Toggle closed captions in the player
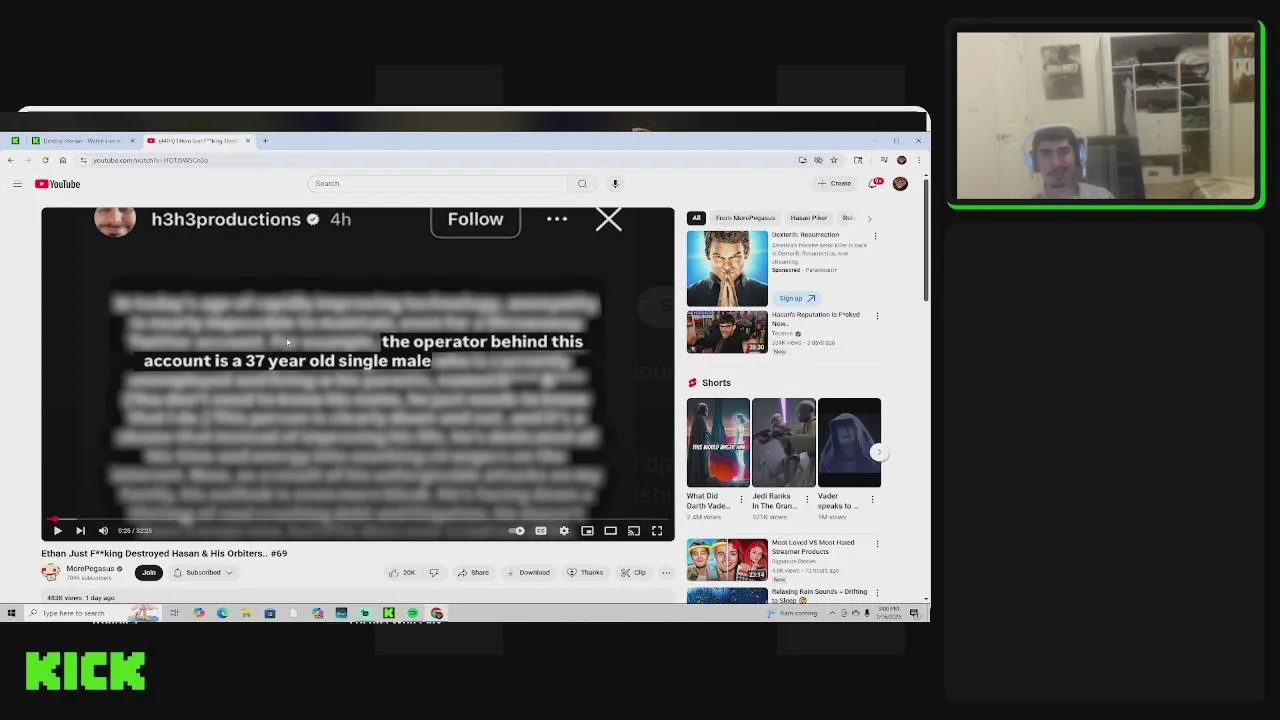The width and height of the screenshot is (1280, 720). coord(541,531)
